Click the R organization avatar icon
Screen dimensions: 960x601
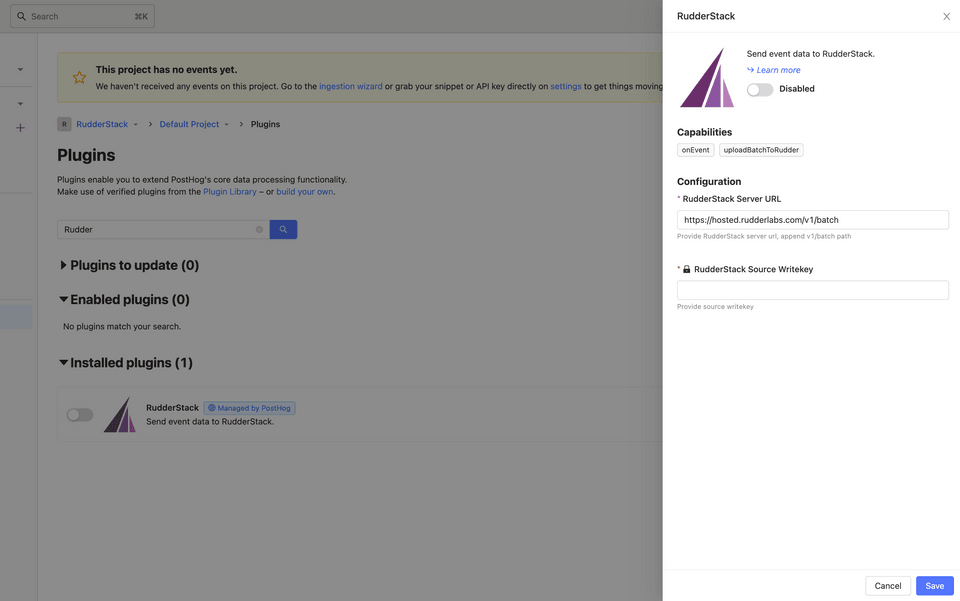tap(64, 124)
